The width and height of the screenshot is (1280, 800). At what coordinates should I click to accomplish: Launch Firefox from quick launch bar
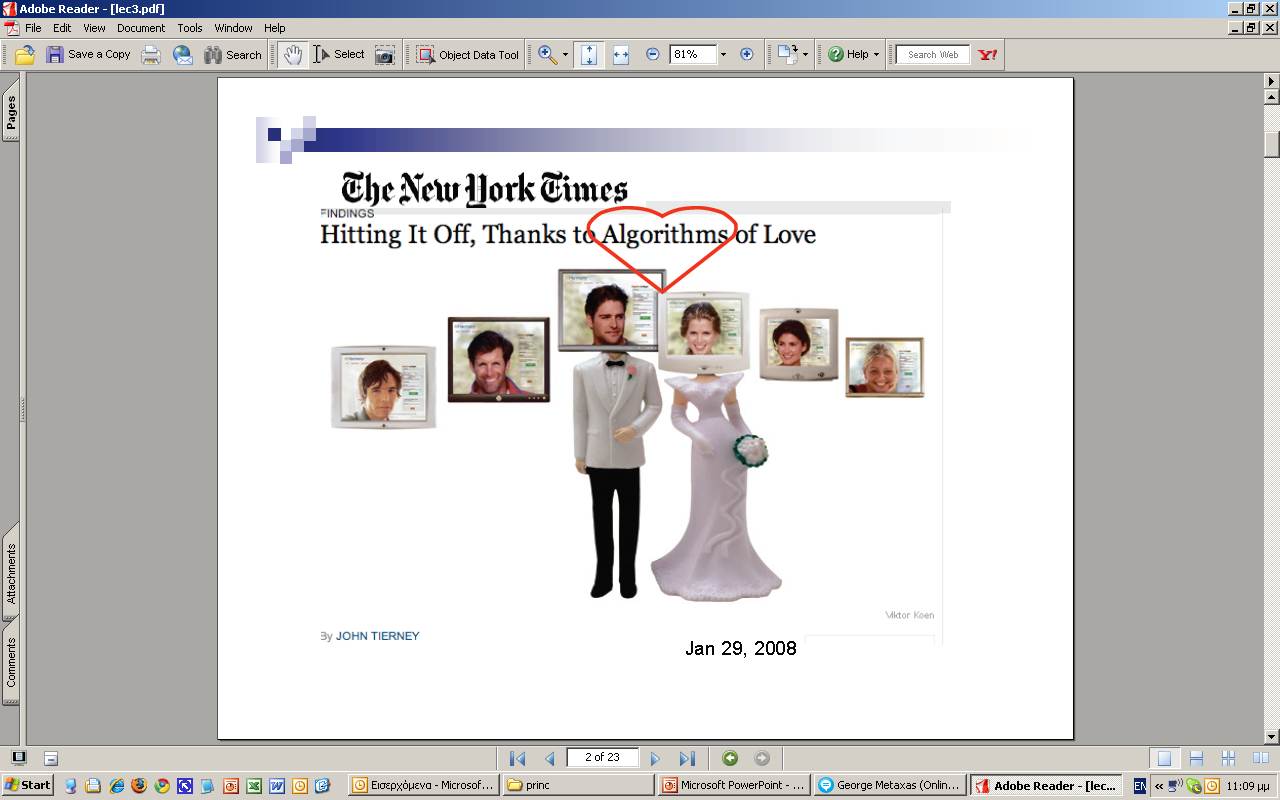139,786
